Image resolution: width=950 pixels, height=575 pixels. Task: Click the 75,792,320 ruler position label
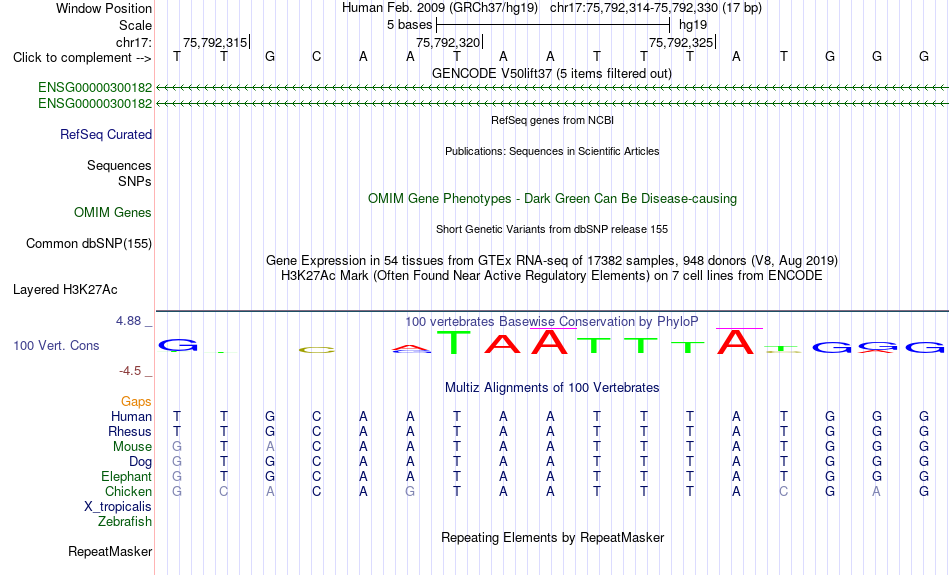pyautogui.click(x=448, y=42)
